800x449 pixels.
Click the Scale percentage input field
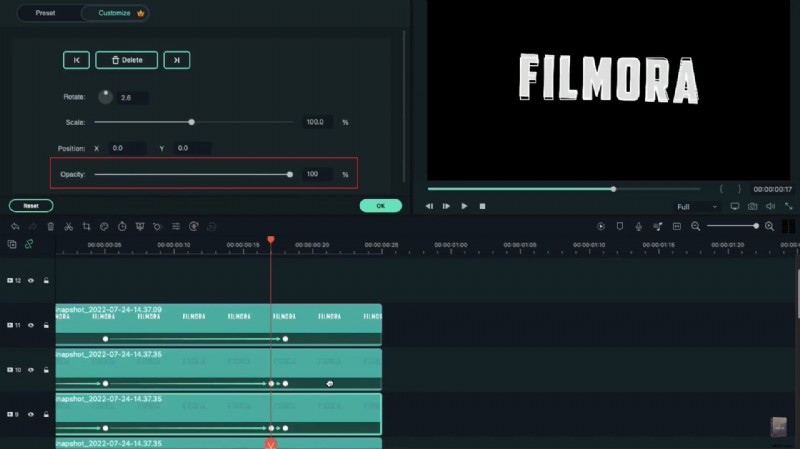316,122
